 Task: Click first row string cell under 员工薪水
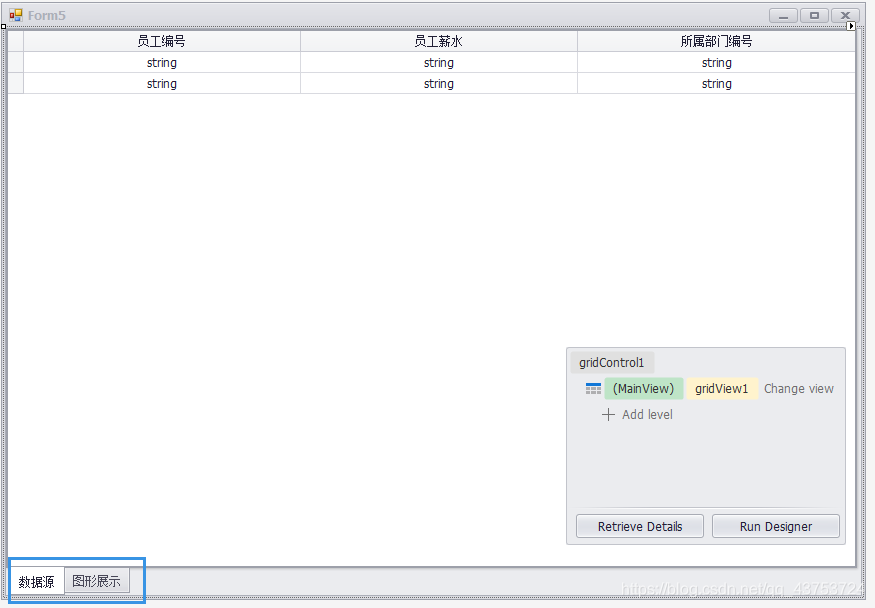pos(439,62)
